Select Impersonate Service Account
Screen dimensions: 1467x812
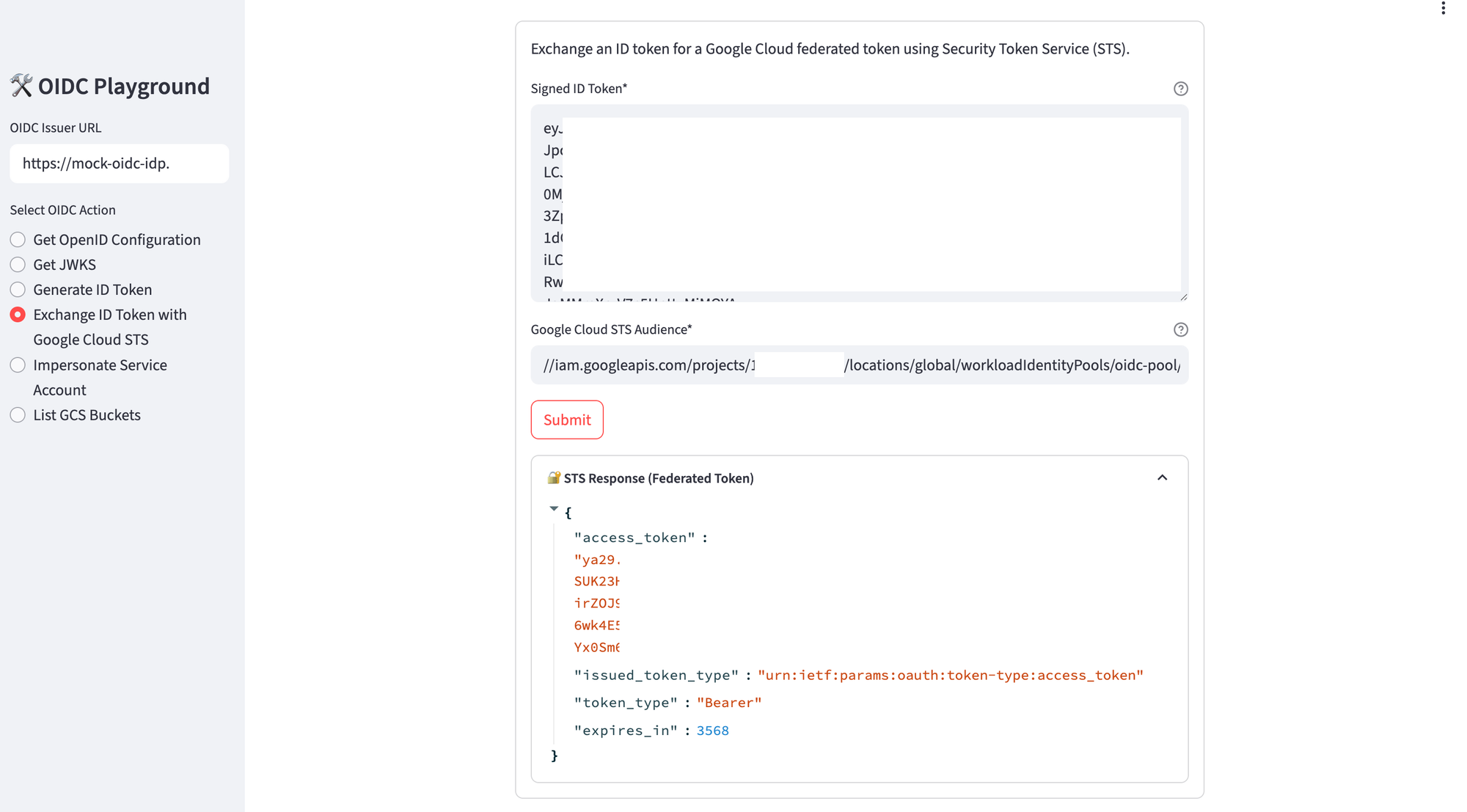point(18,365)
